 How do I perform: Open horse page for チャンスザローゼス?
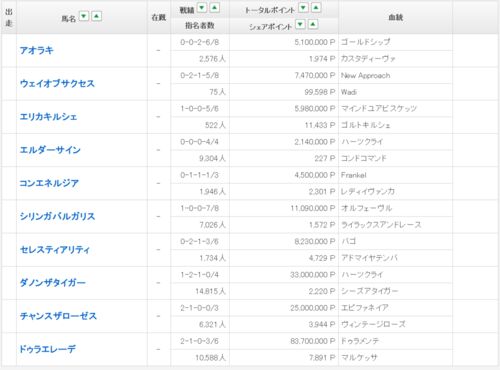(58, 316)
